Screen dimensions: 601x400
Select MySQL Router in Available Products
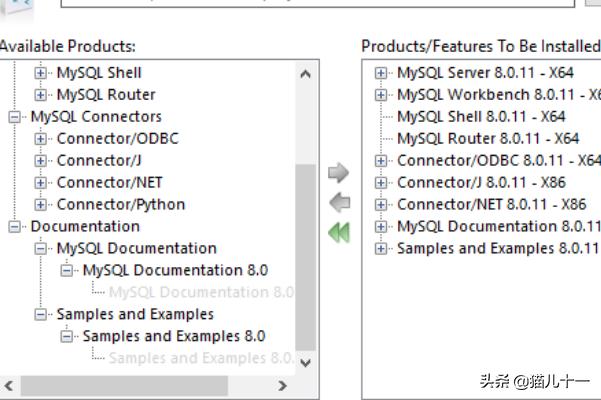click(x=106, y=95)
